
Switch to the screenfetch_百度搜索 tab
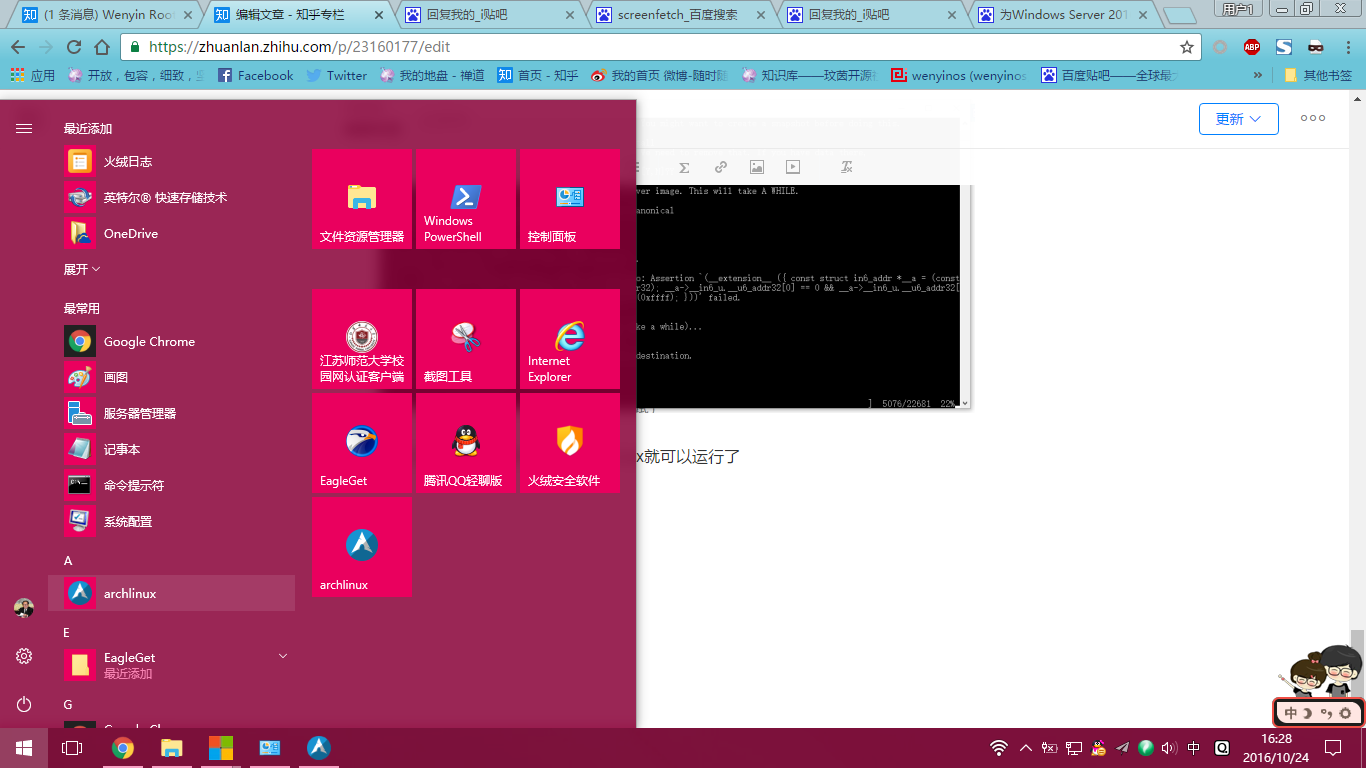tap(680, 15)
